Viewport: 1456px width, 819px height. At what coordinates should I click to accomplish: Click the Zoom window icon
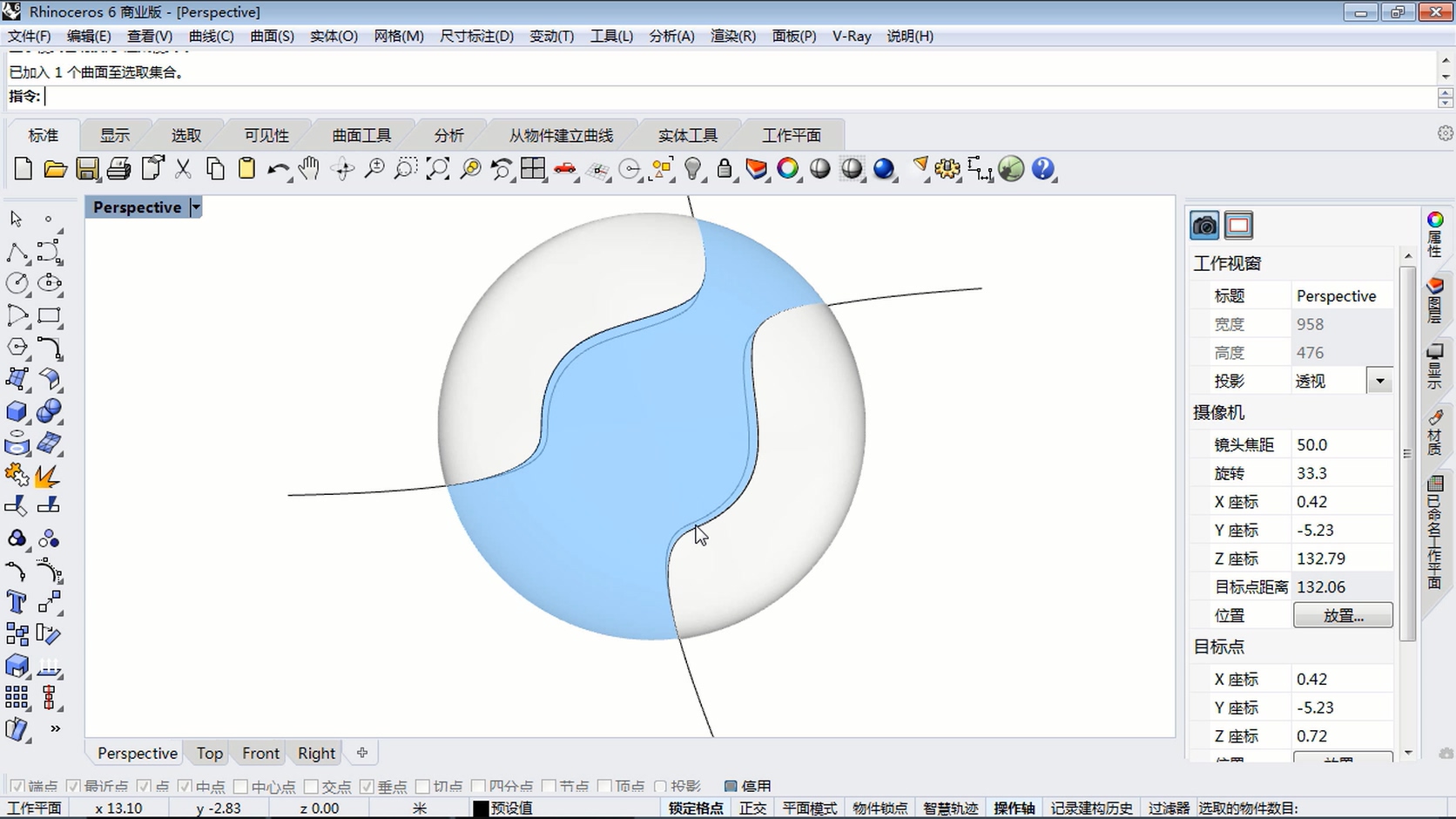(406, 169)
